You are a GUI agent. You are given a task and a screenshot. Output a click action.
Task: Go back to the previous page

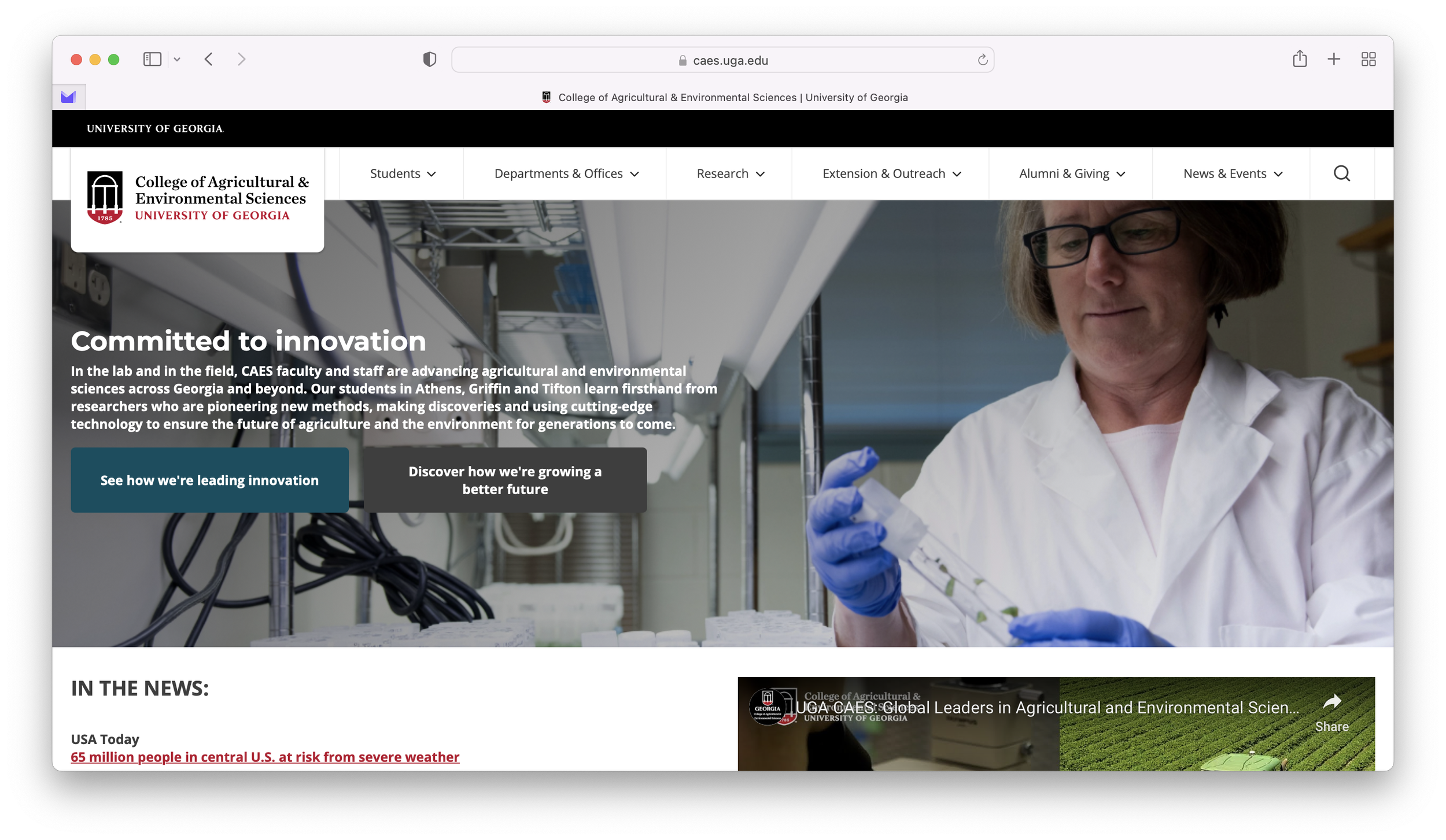[x=209, y=60]
